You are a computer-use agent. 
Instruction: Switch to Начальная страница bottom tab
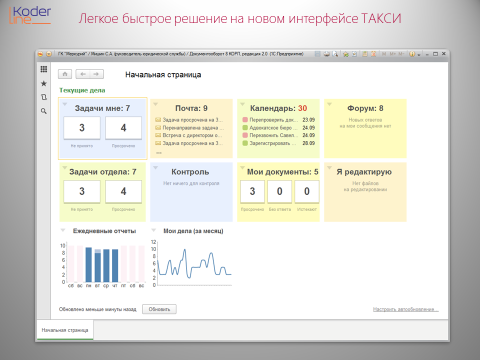pyautogui.click(x=65, y=330)
